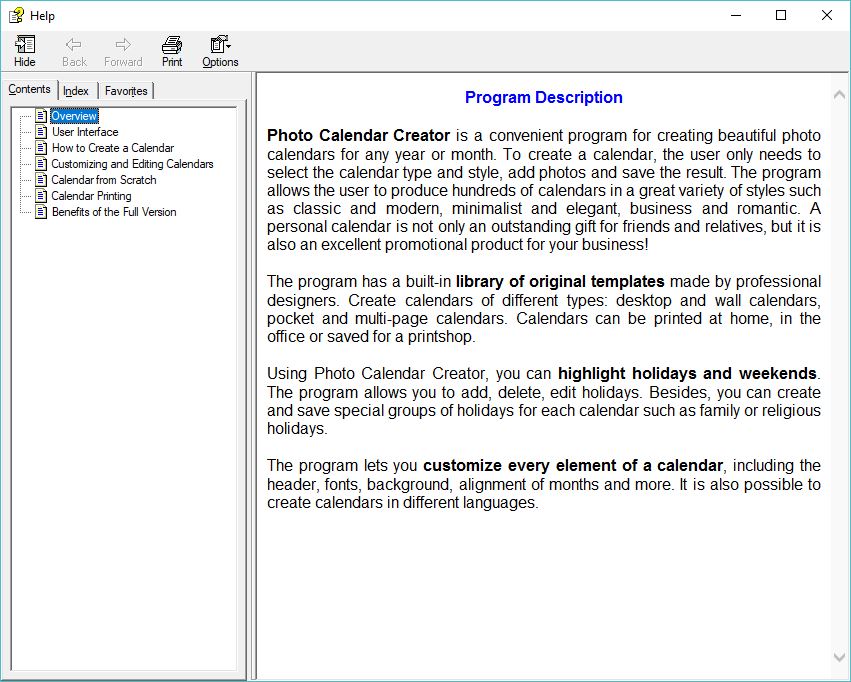This screenshot has height=682, width=851.
Task: Click the Forward arrow button
Action: coord(123,52)
